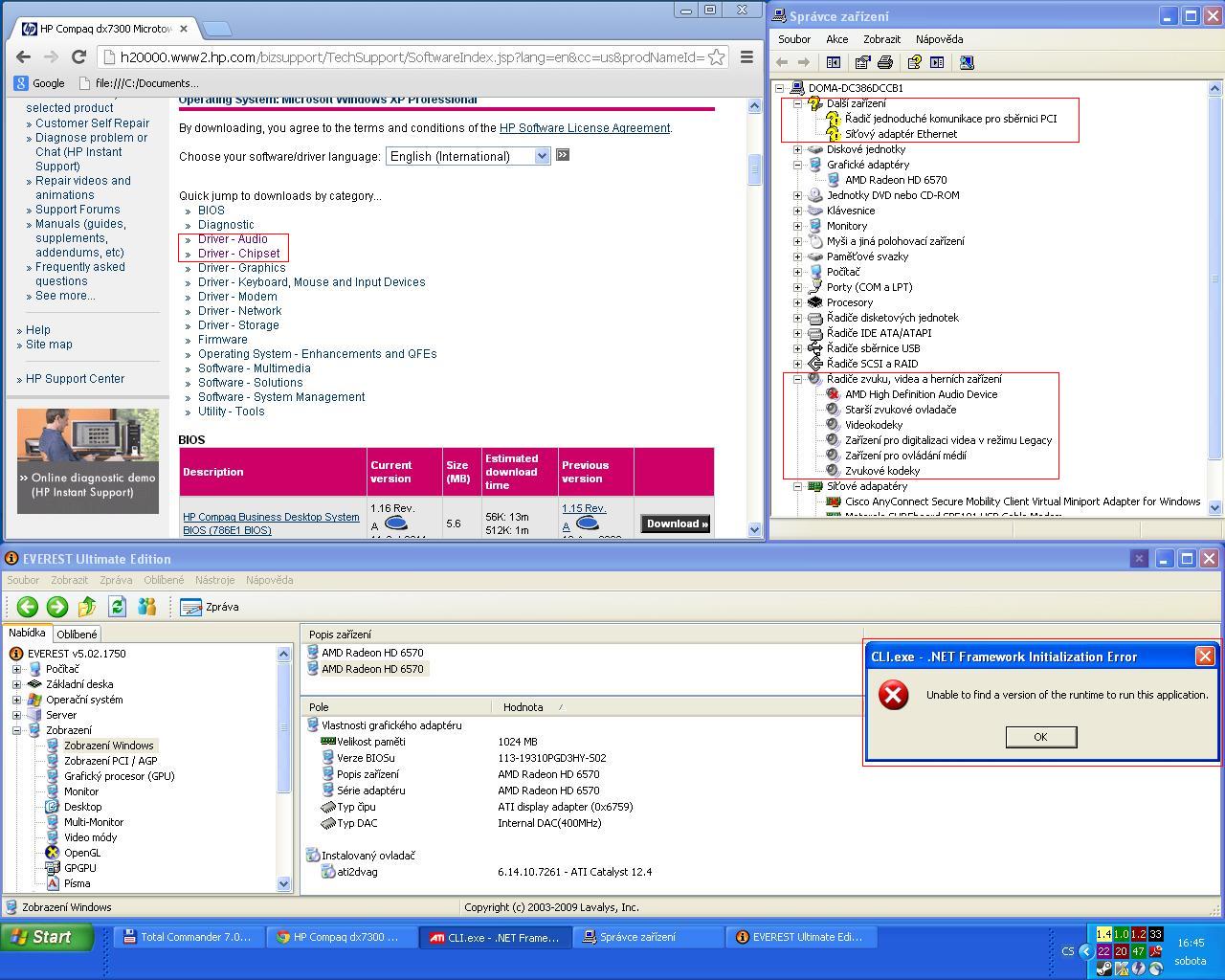
Task: Open Akce menu in Správce zařízení
Action: tap(837, 39)
